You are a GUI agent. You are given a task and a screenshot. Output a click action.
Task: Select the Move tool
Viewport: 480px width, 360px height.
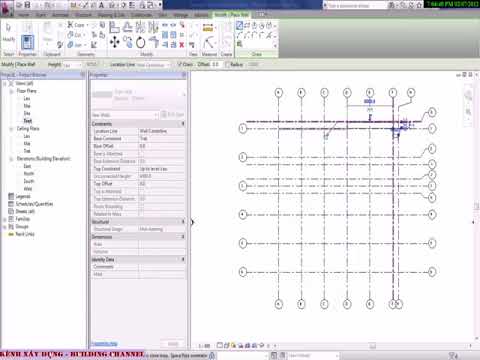click(114, 42)
